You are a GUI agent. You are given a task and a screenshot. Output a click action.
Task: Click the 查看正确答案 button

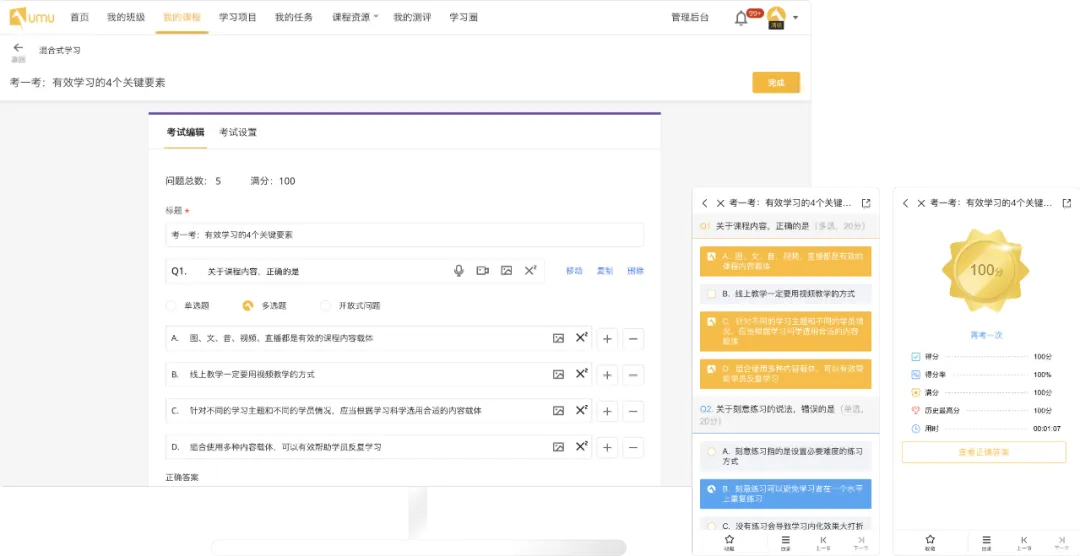coord(983,452)
